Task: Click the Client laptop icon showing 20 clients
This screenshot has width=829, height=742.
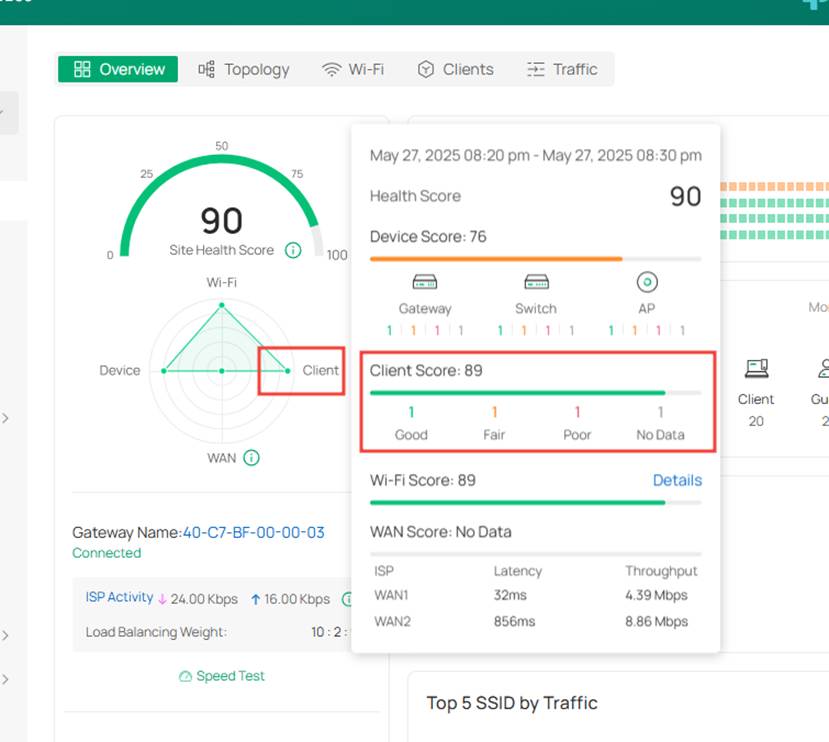Action: [756, 368]
